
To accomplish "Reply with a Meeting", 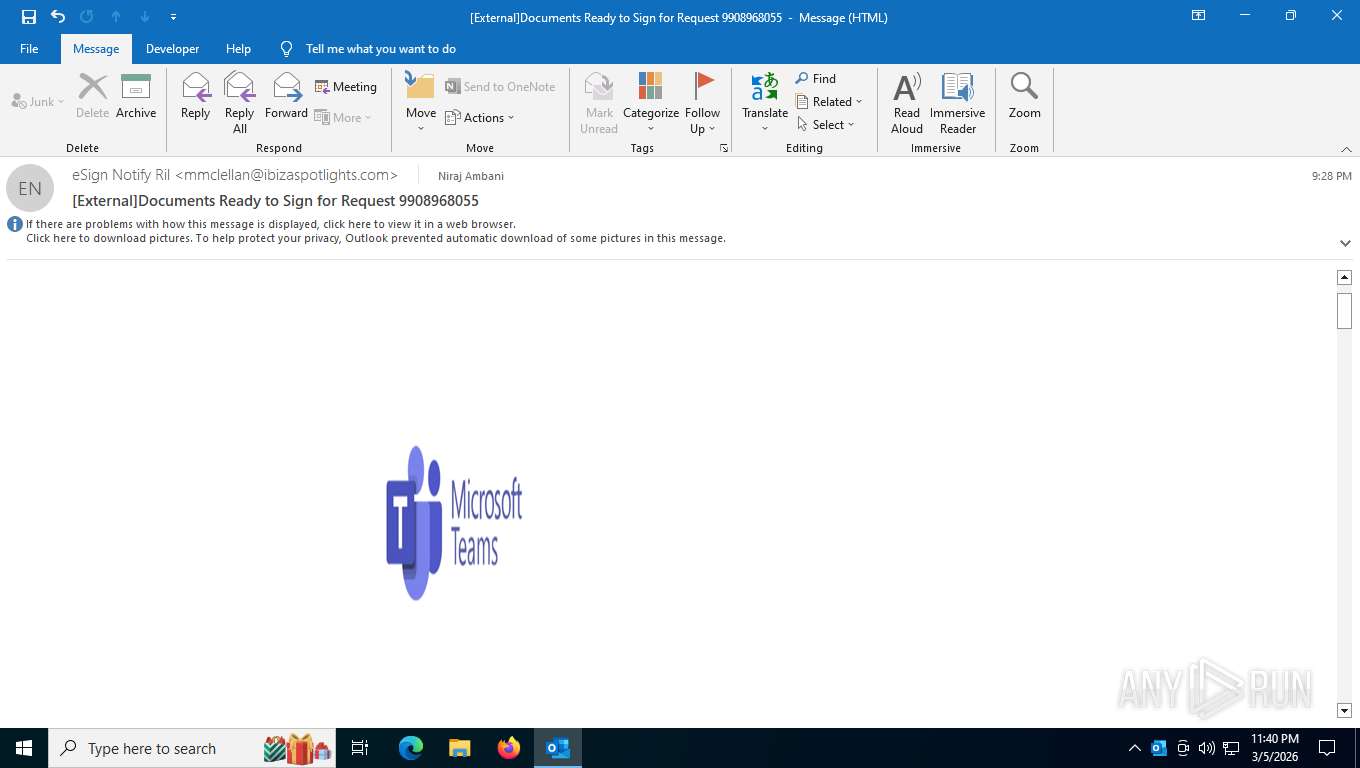I will (346, 87).
